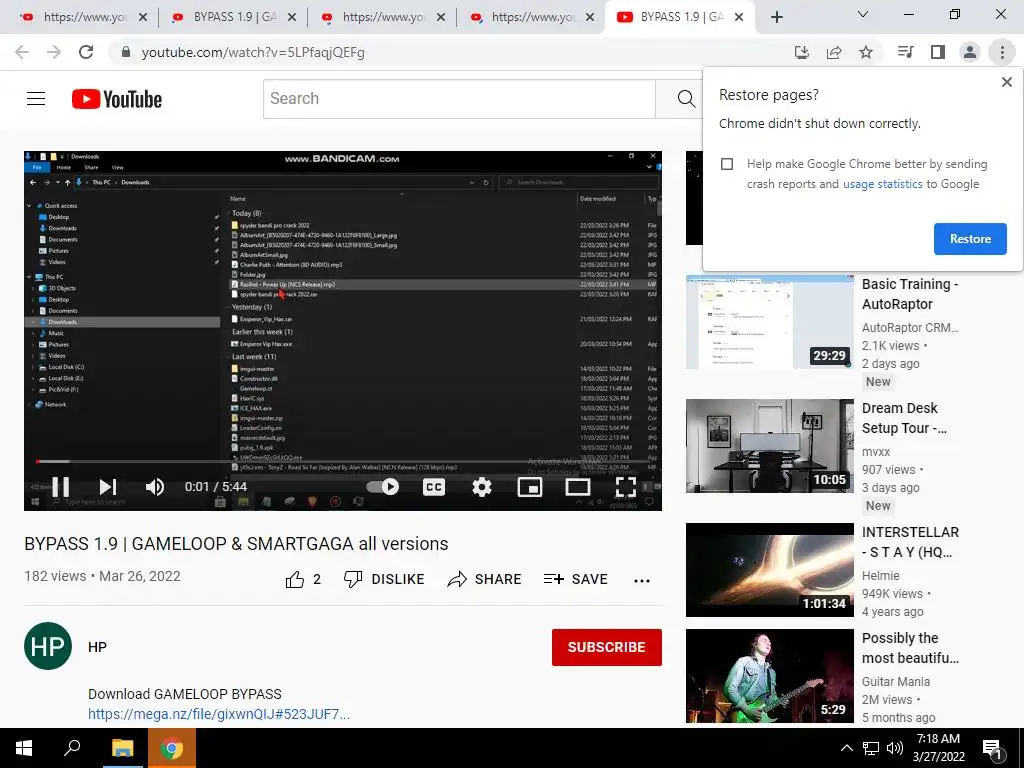Viewport: 1024px width, 768px height.
Task: Open AutoRaptor CRM channel name
Action: [x=910, y=328]
